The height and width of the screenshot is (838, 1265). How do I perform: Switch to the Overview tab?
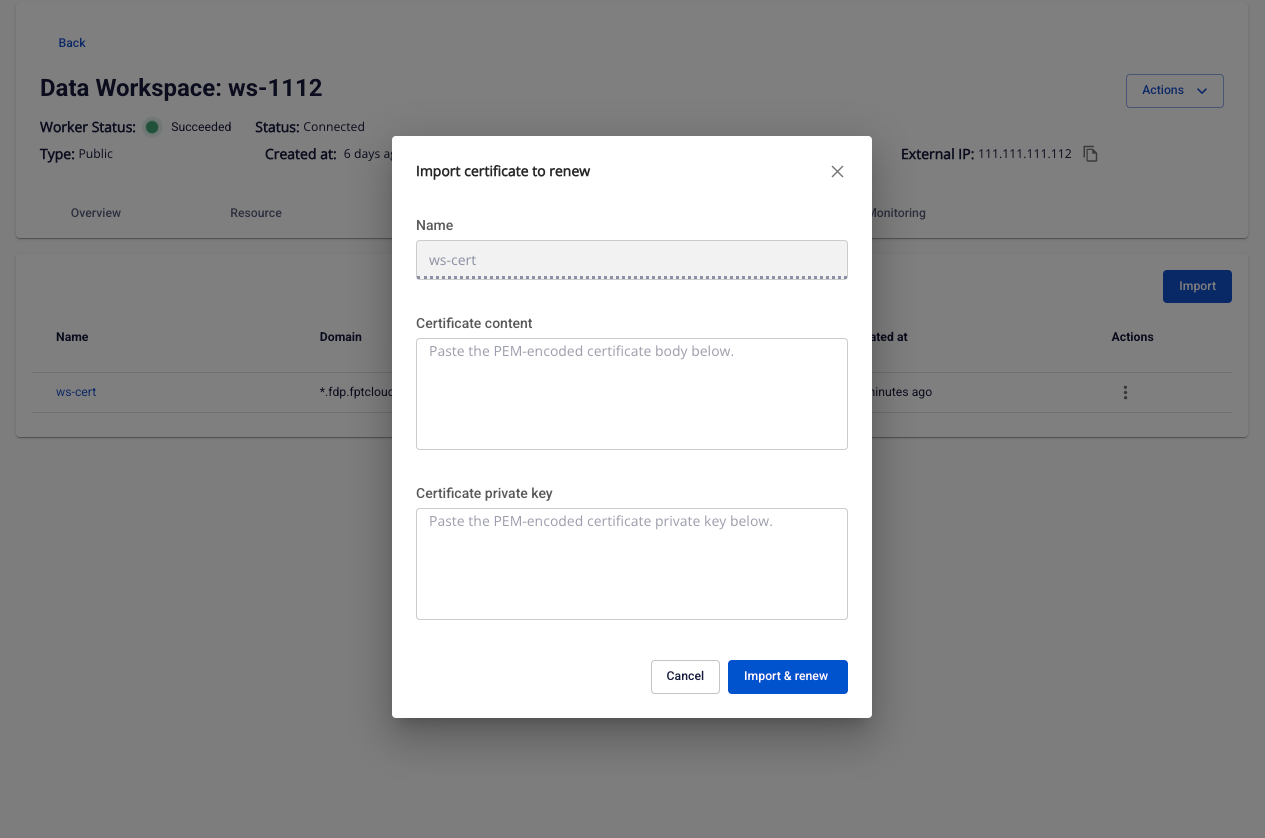pos(96,213)
